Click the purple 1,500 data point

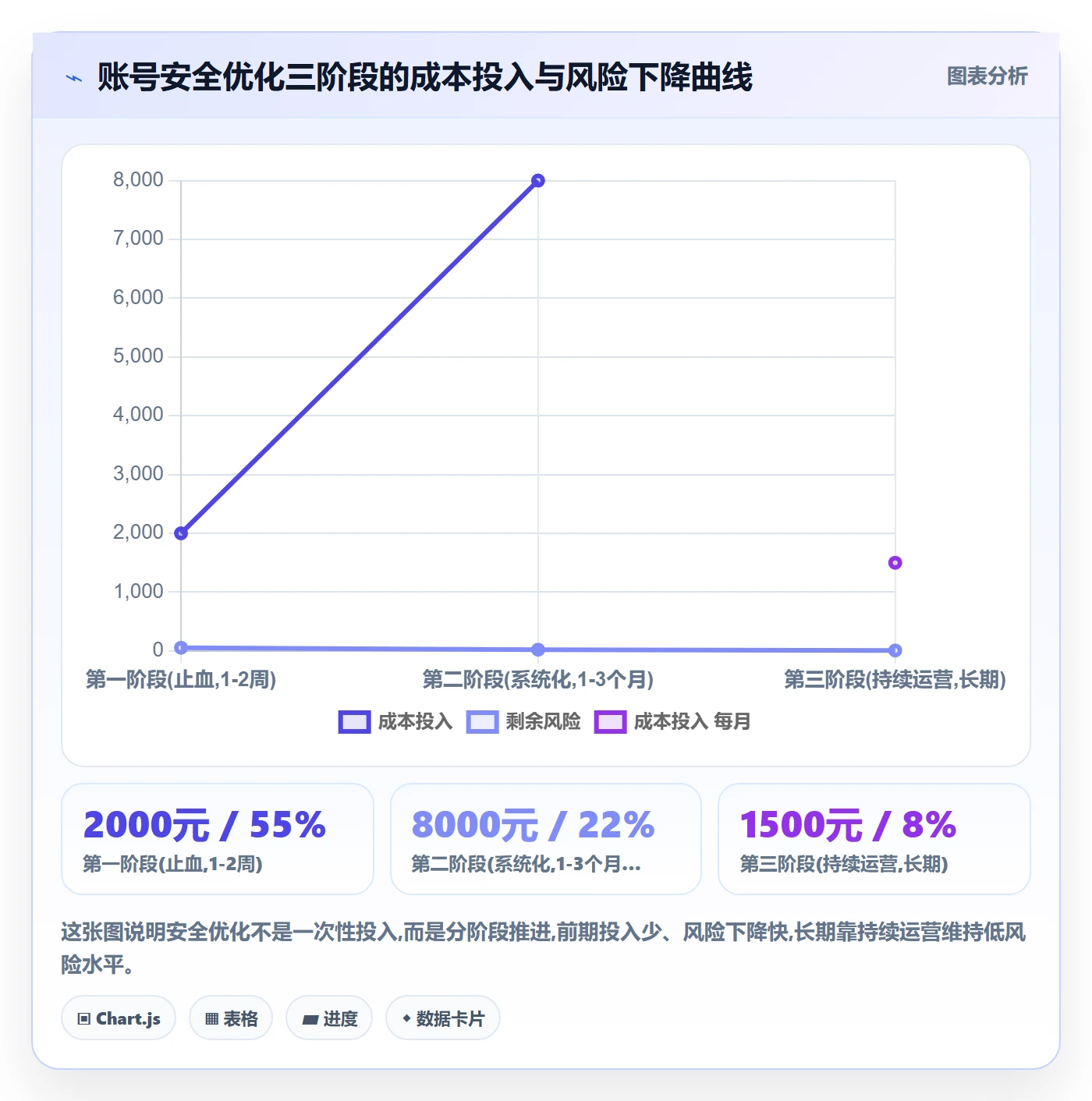[x=895, y=563]
